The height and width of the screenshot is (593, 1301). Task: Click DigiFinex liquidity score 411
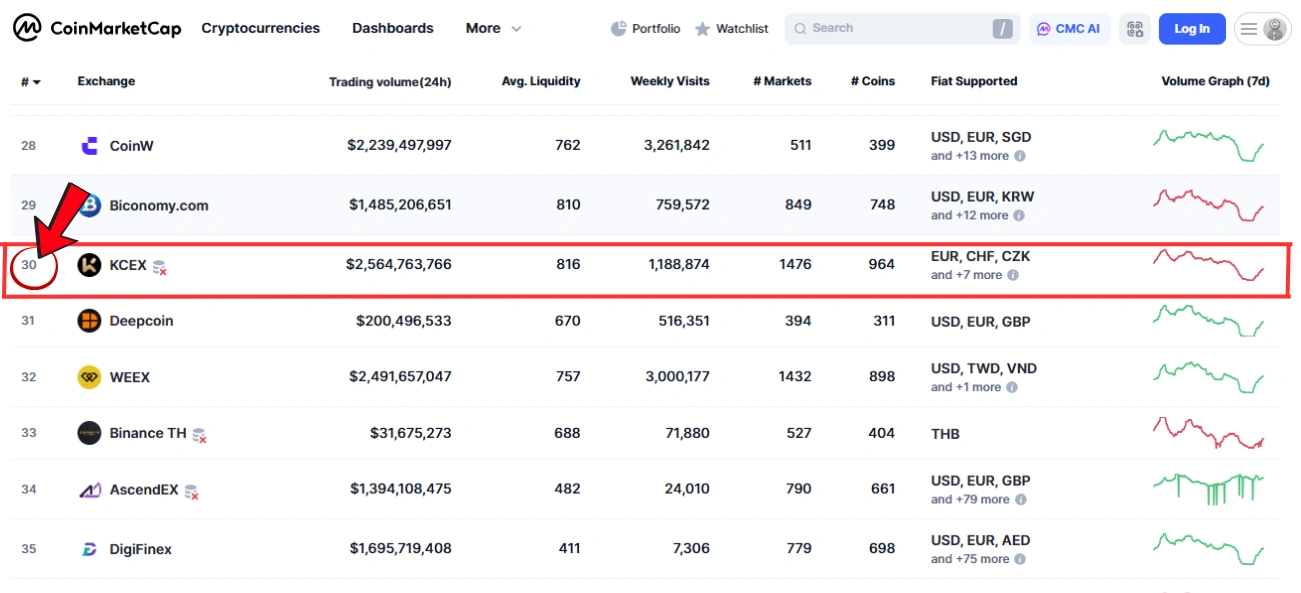coord(568,549)
